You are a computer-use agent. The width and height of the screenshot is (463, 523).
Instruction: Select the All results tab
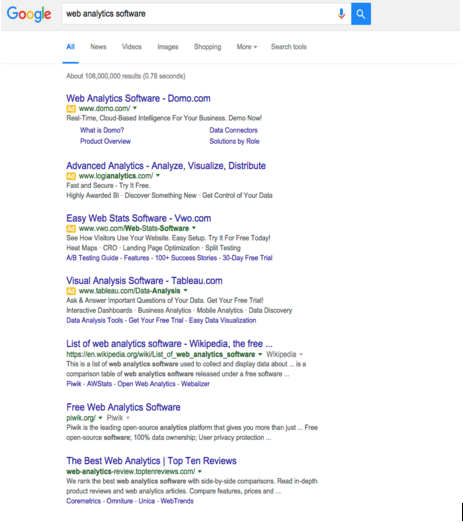[x=70, y=47]
